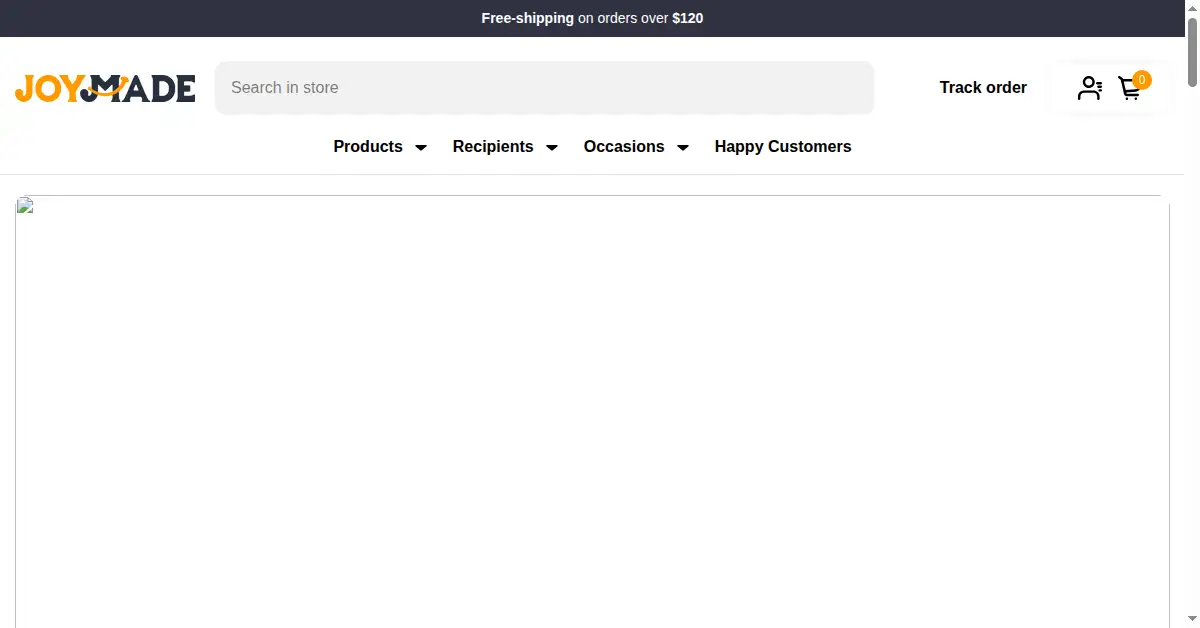This screenshot has width=1200, height=628.
Task: Click the Track order link
Action: (x=983, y=88)
